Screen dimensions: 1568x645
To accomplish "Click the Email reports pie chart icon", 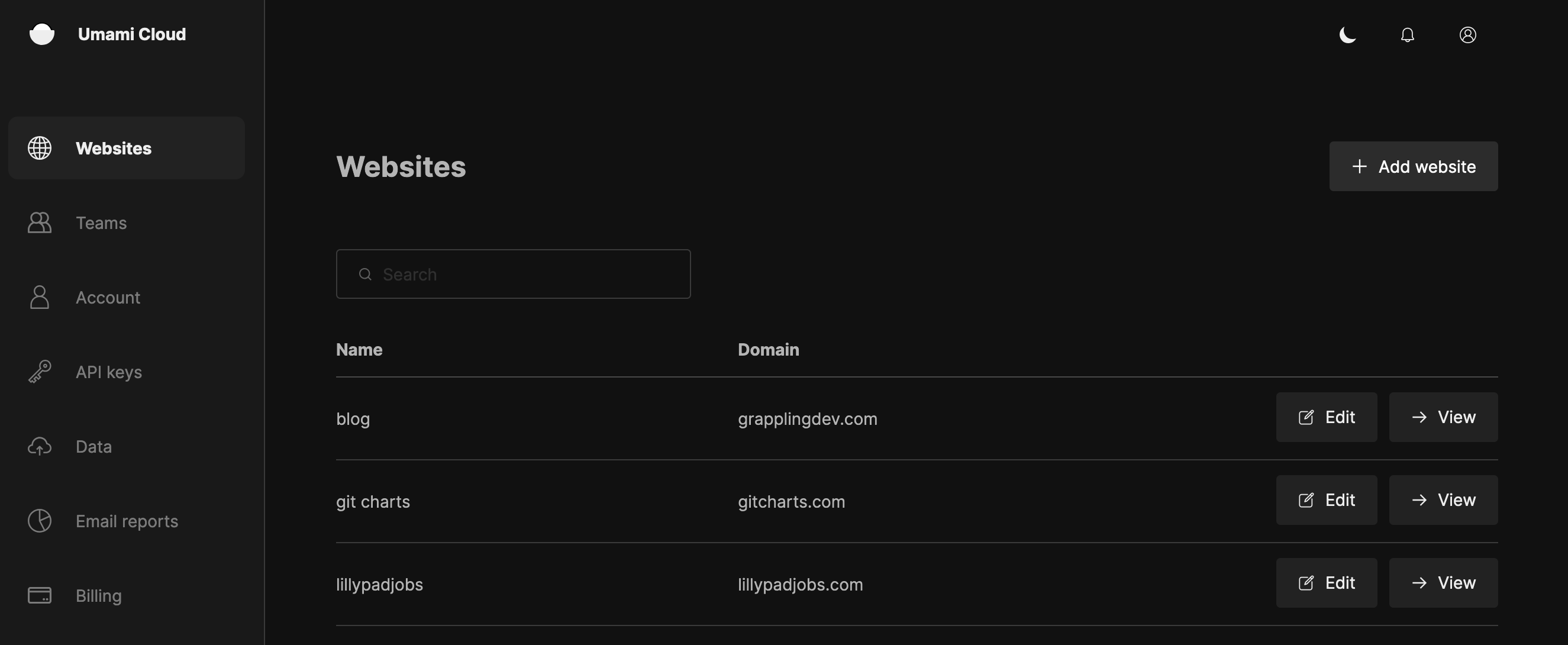I will (x=40, y=521).
